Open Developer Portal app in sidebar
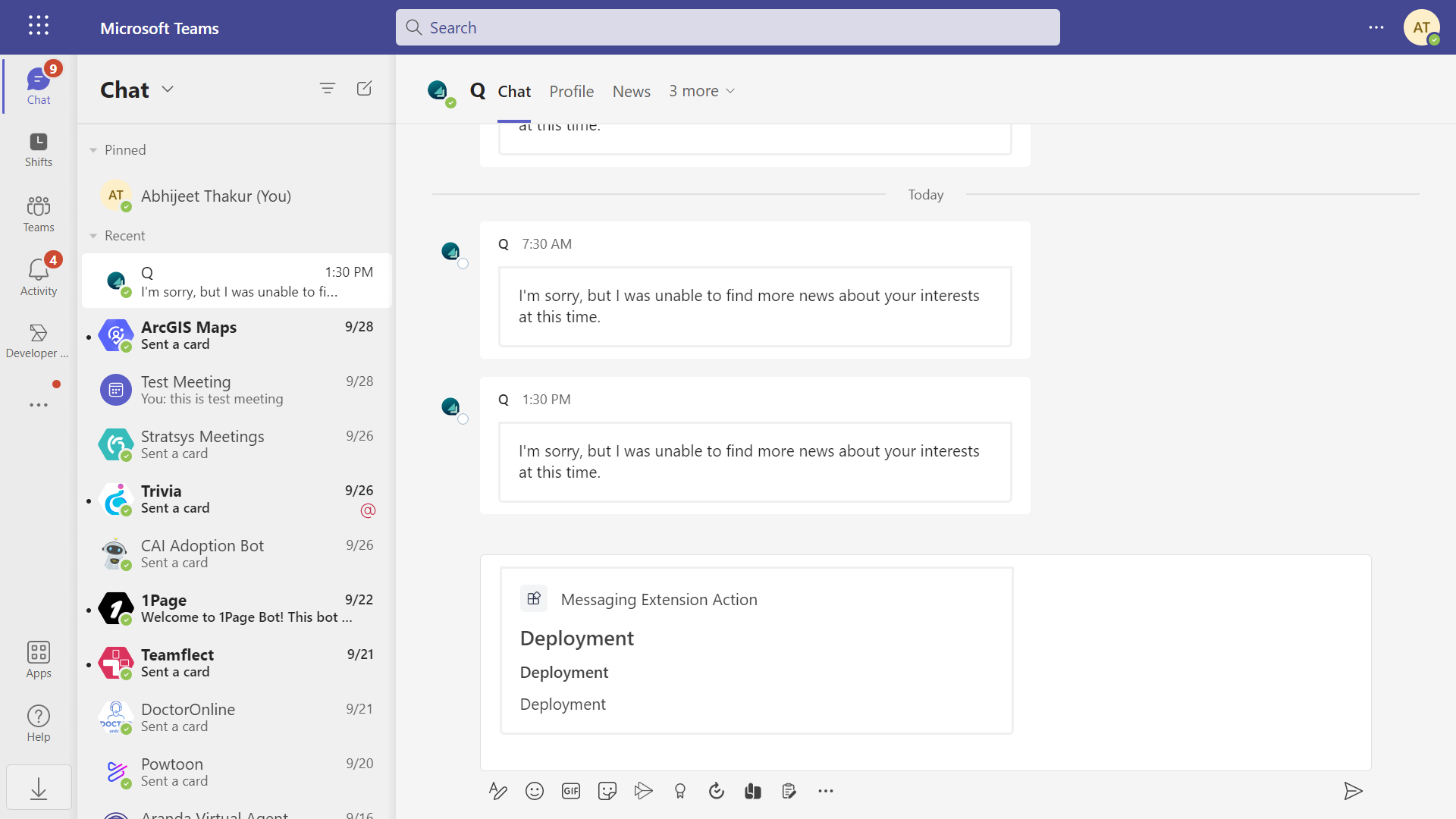Viewport: 1456px width, 819px height. coord(37,340)
